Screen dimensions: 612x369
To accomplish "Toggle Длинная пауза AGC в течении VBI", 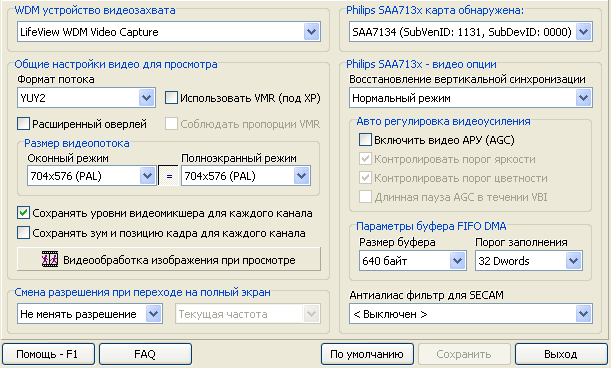I will click(365, 196).
